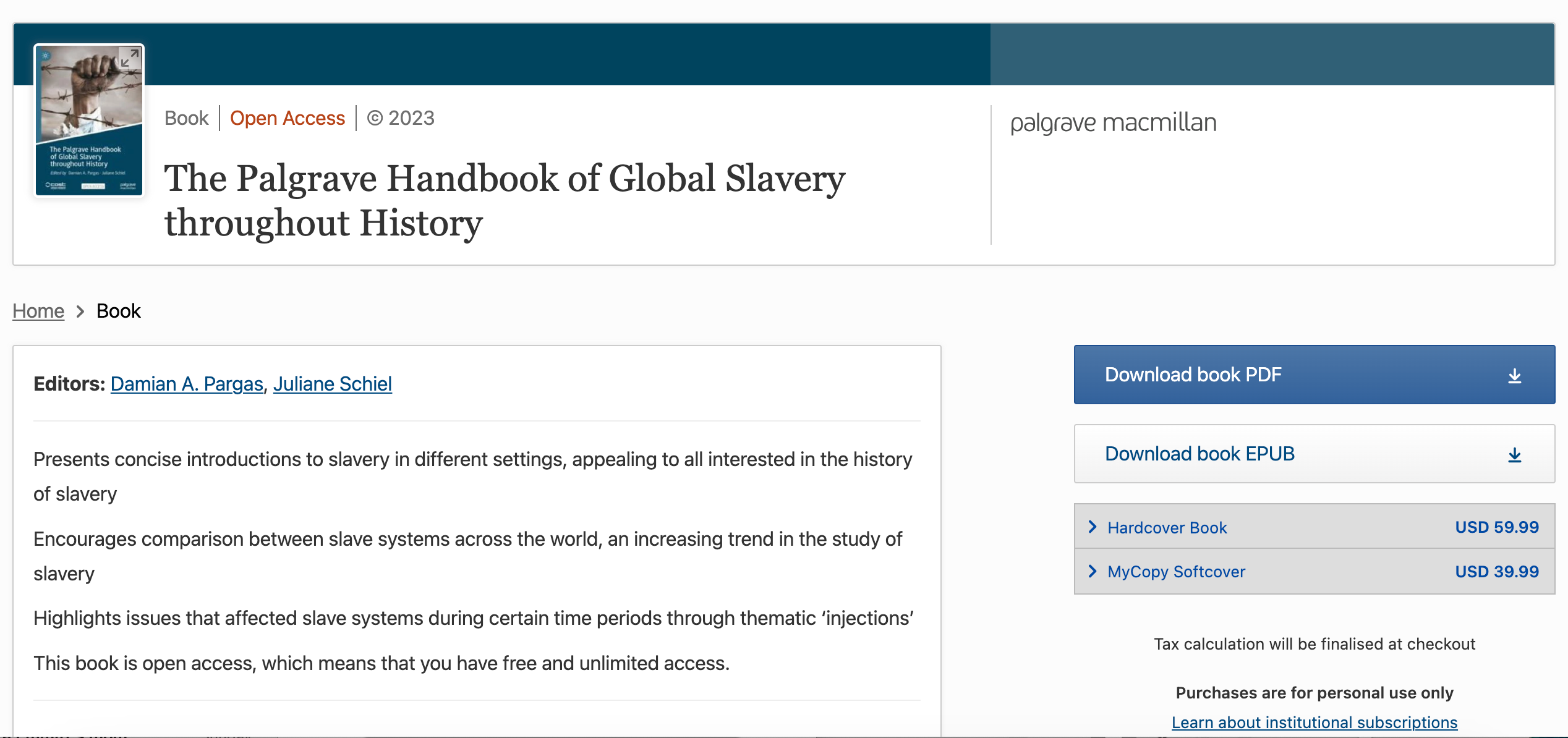Click the 'Editors:' label

(69, 384)
